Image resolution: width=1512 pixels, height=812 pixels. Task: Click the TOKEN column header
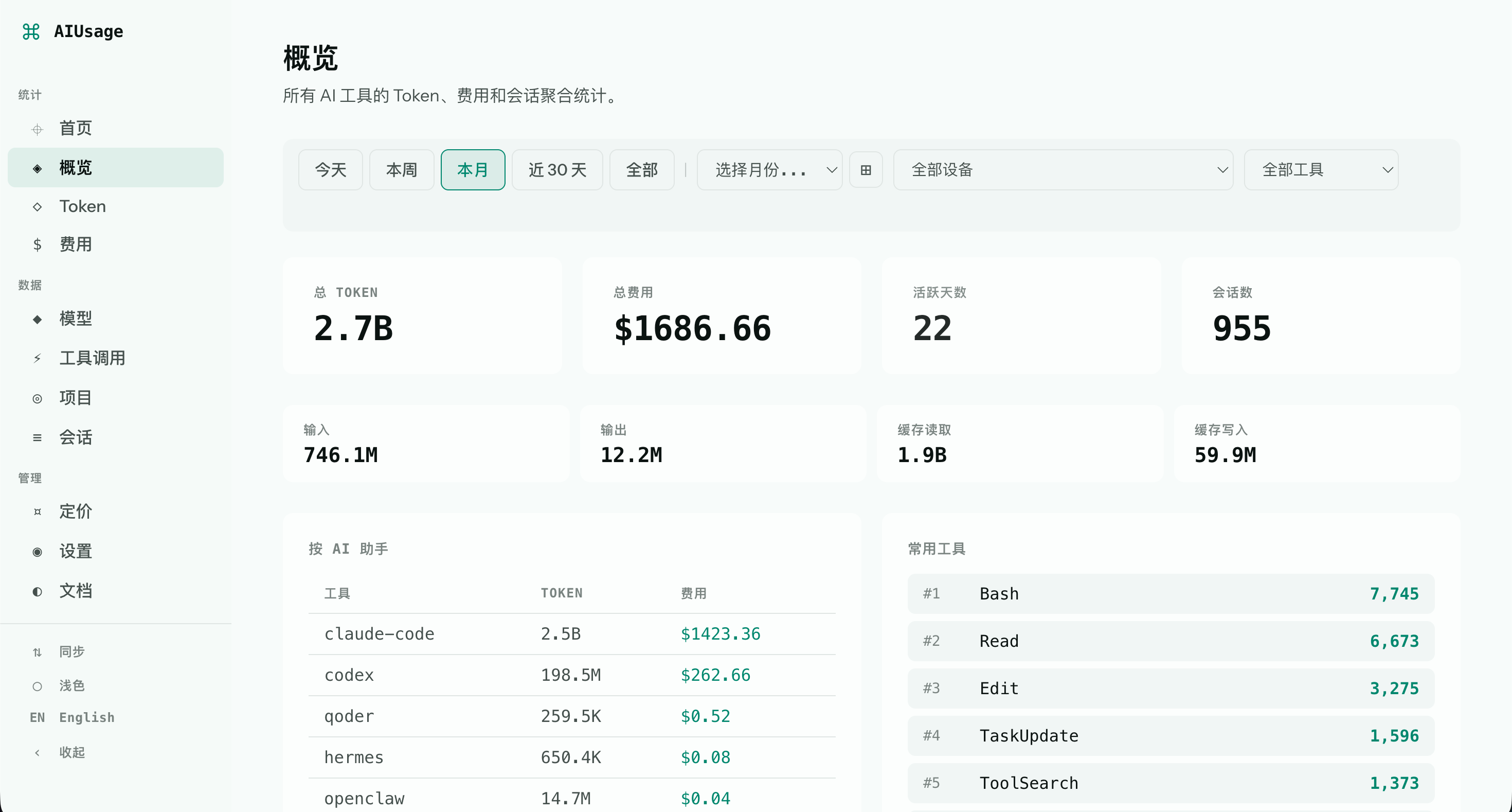[562, 593]
